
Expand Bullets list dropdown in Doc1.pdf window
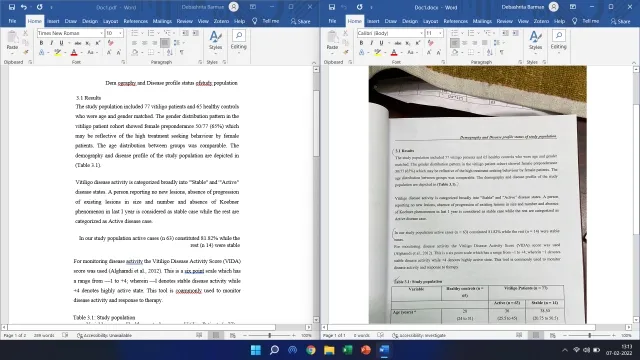(x=141, y=33)
